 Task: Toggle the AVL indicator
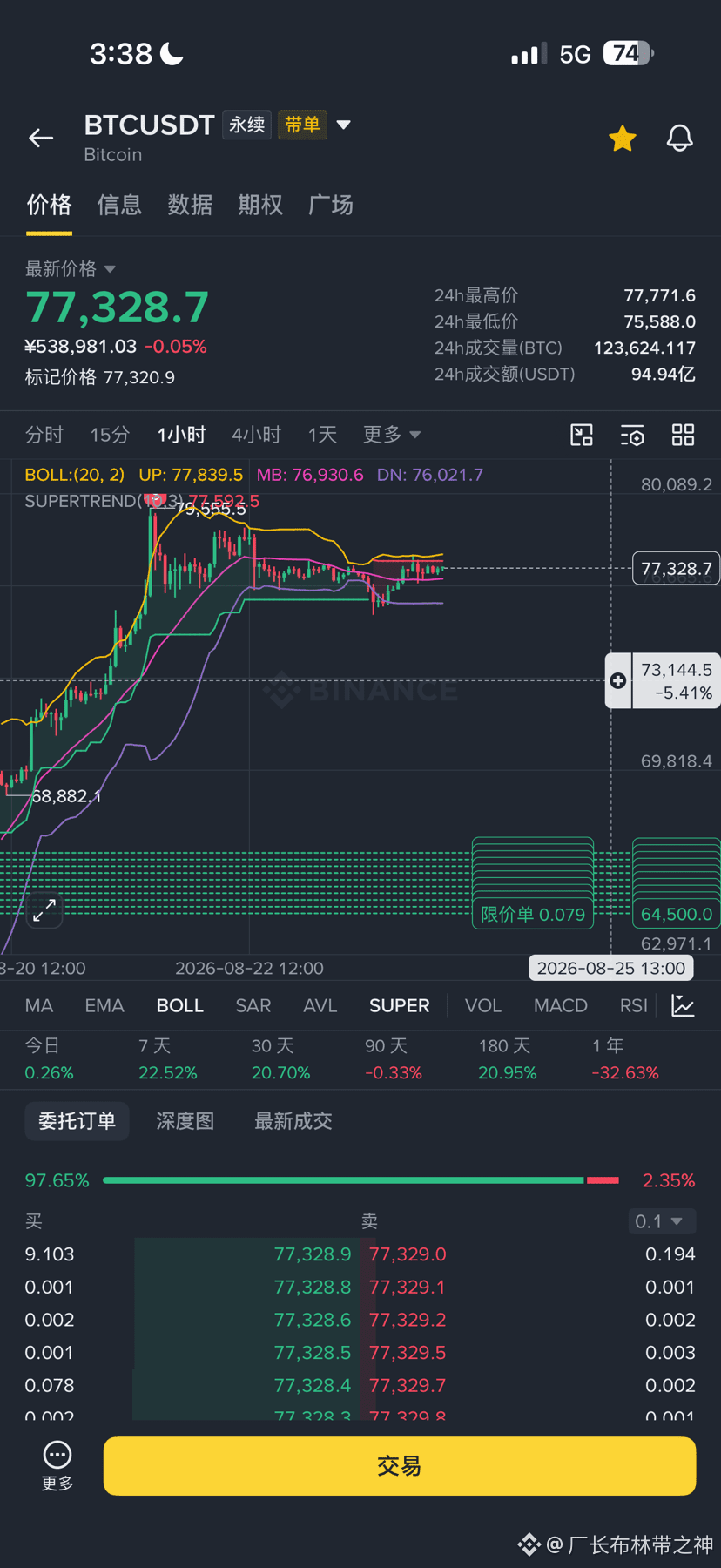tap(320, 1006)
